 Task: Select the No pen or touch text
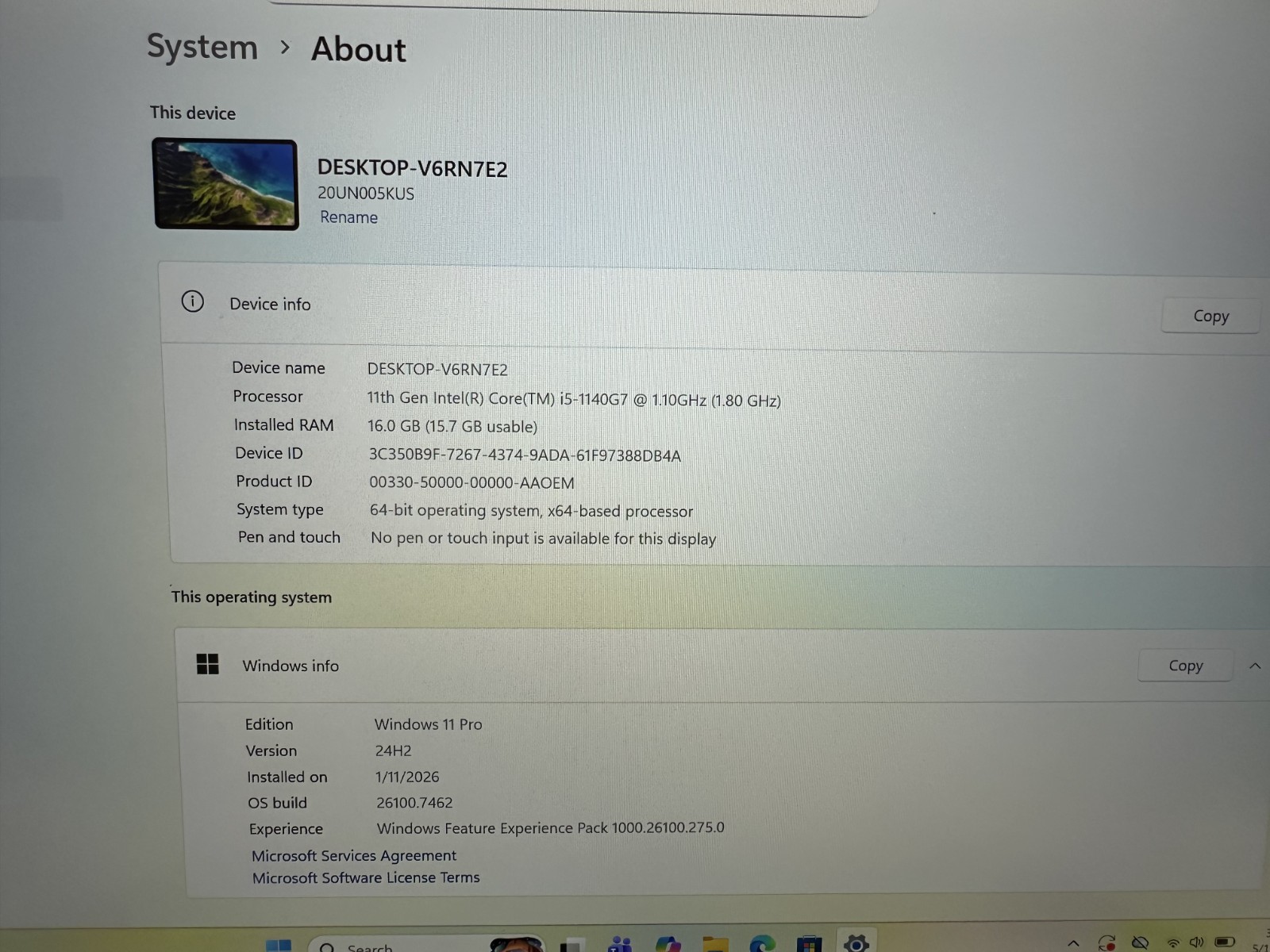click(543, 539)
